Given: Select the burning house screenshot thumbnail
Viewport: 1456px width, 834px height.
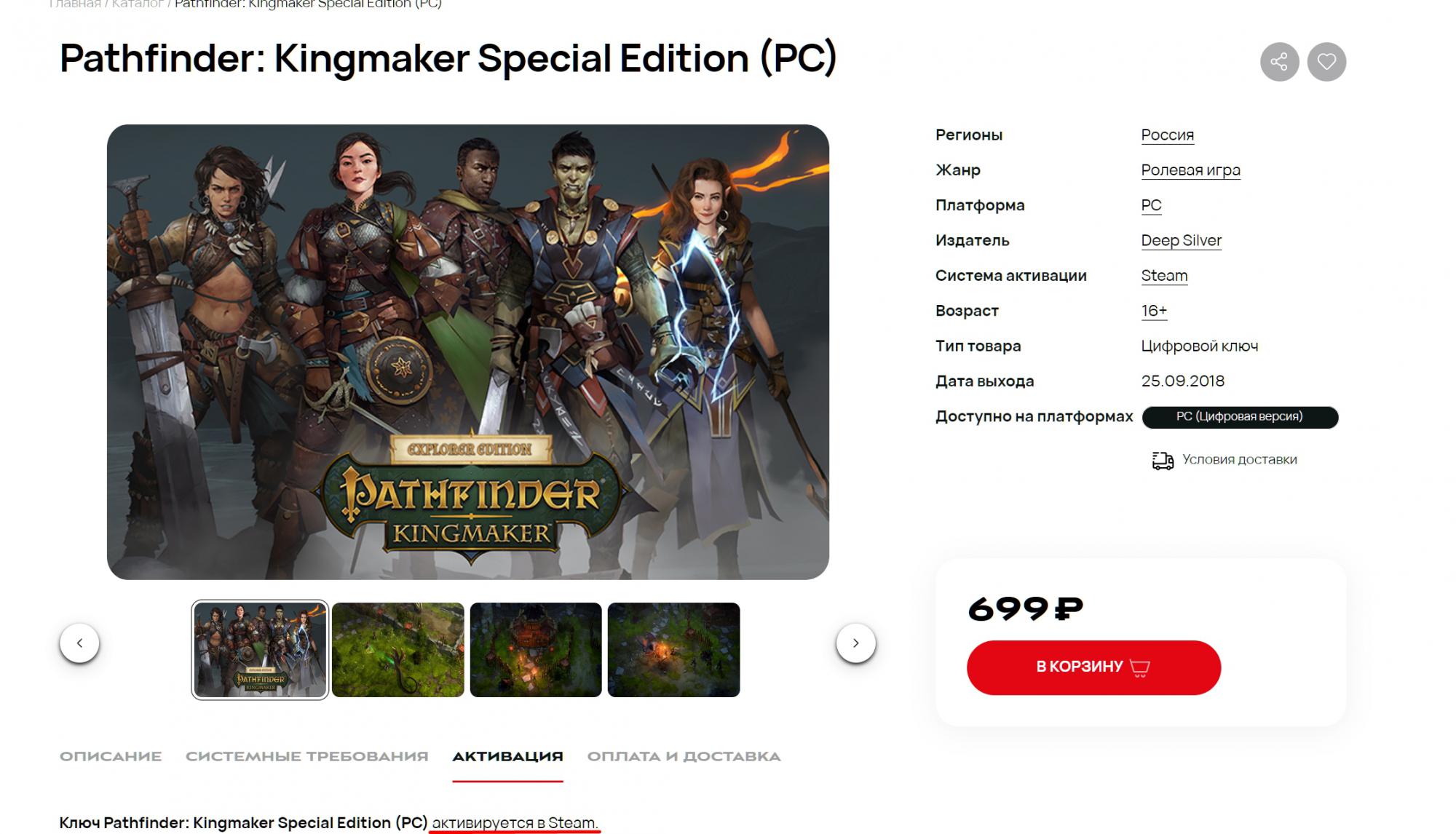Looking at the screenshot, I should pyautogui.click(x=536, y=650).
